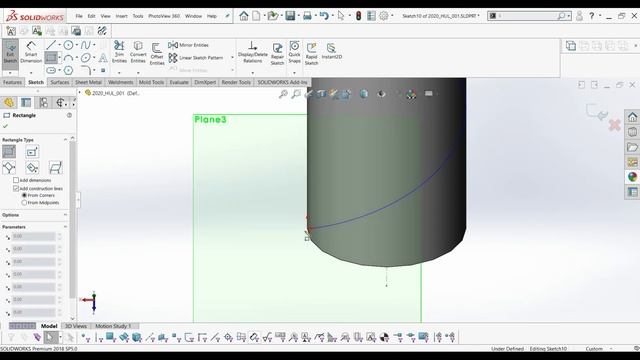This screenshot has width=640, height=360.
Task: Click the Print icon
Action: tap(307, 16)
